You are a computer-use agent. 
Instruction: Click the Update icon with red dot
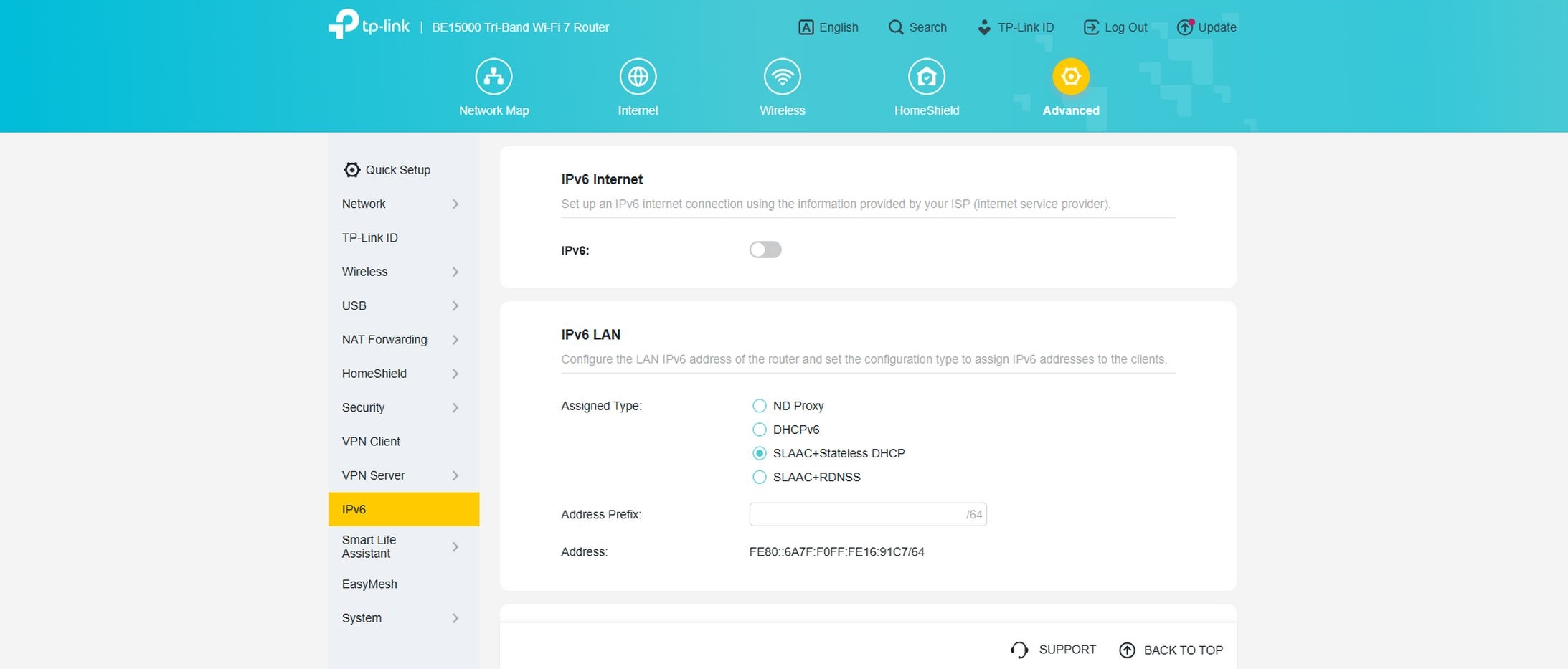1185,27
